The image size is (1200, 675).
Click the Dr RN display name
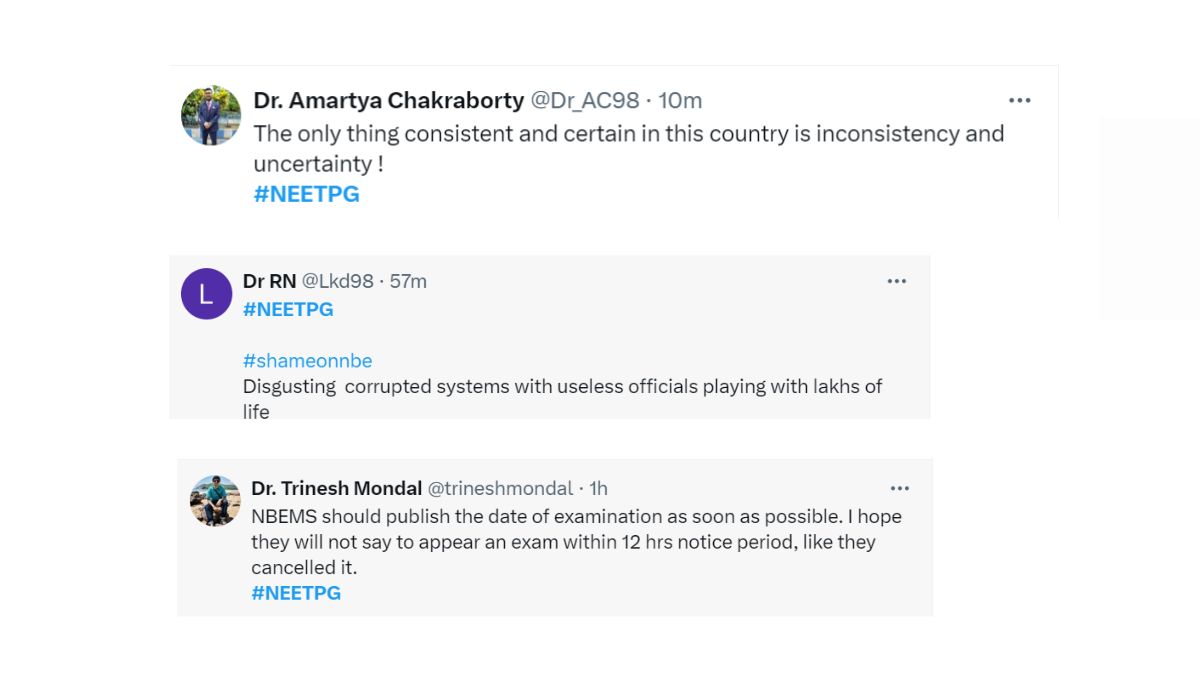click(269, 282)
